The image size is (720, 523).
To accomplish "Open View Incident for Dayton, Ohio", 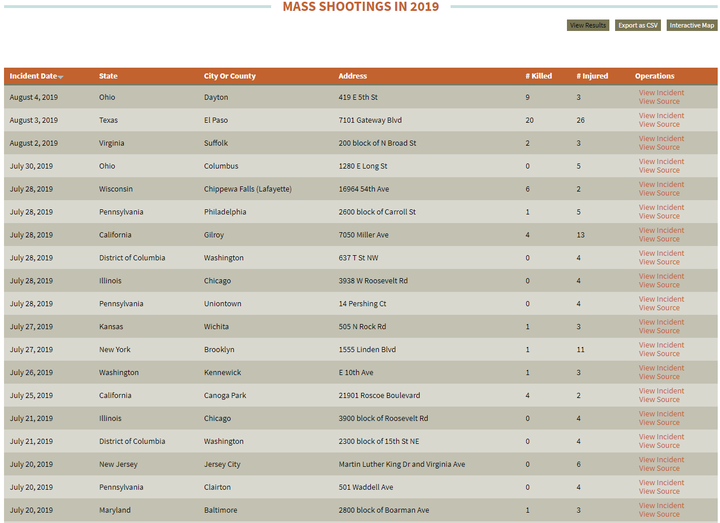I will coord(661,93).
